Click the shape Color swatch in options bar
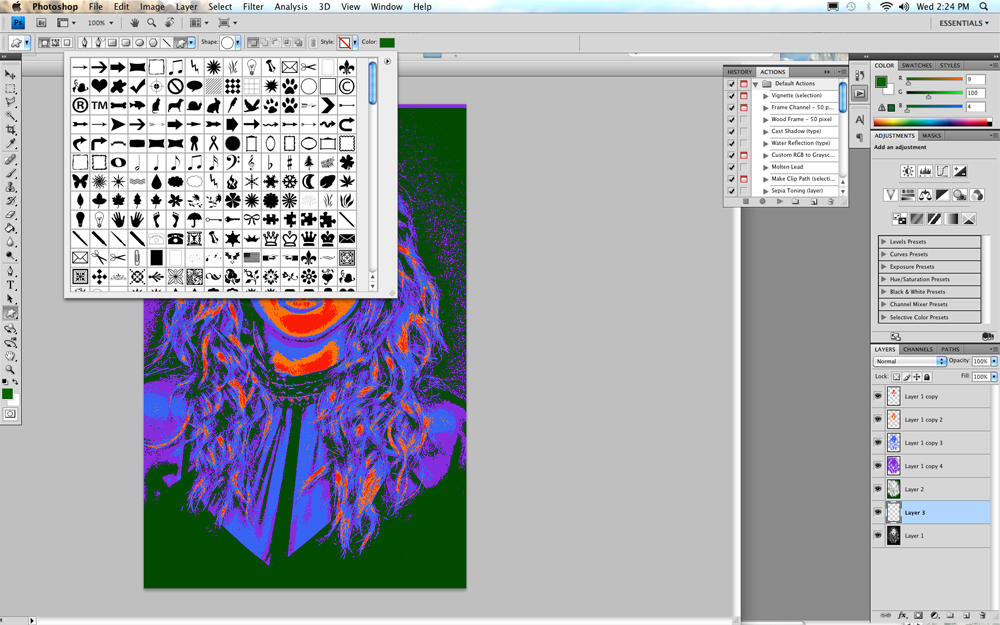Screen dimensions: 1000x625 (x=387, y=43)
